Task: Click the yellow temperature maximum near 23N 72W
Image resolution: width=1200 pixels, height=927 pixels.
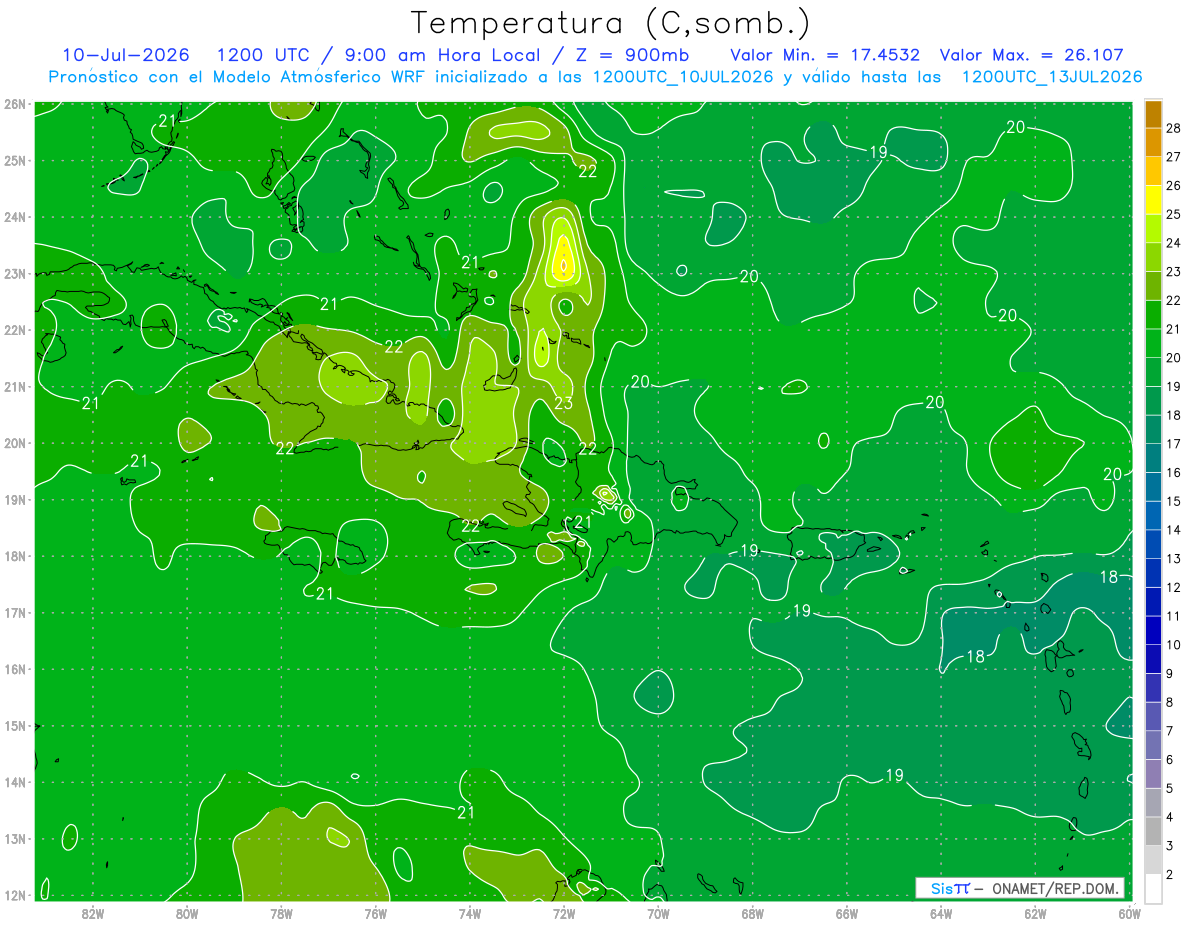Action: [564, 260]
